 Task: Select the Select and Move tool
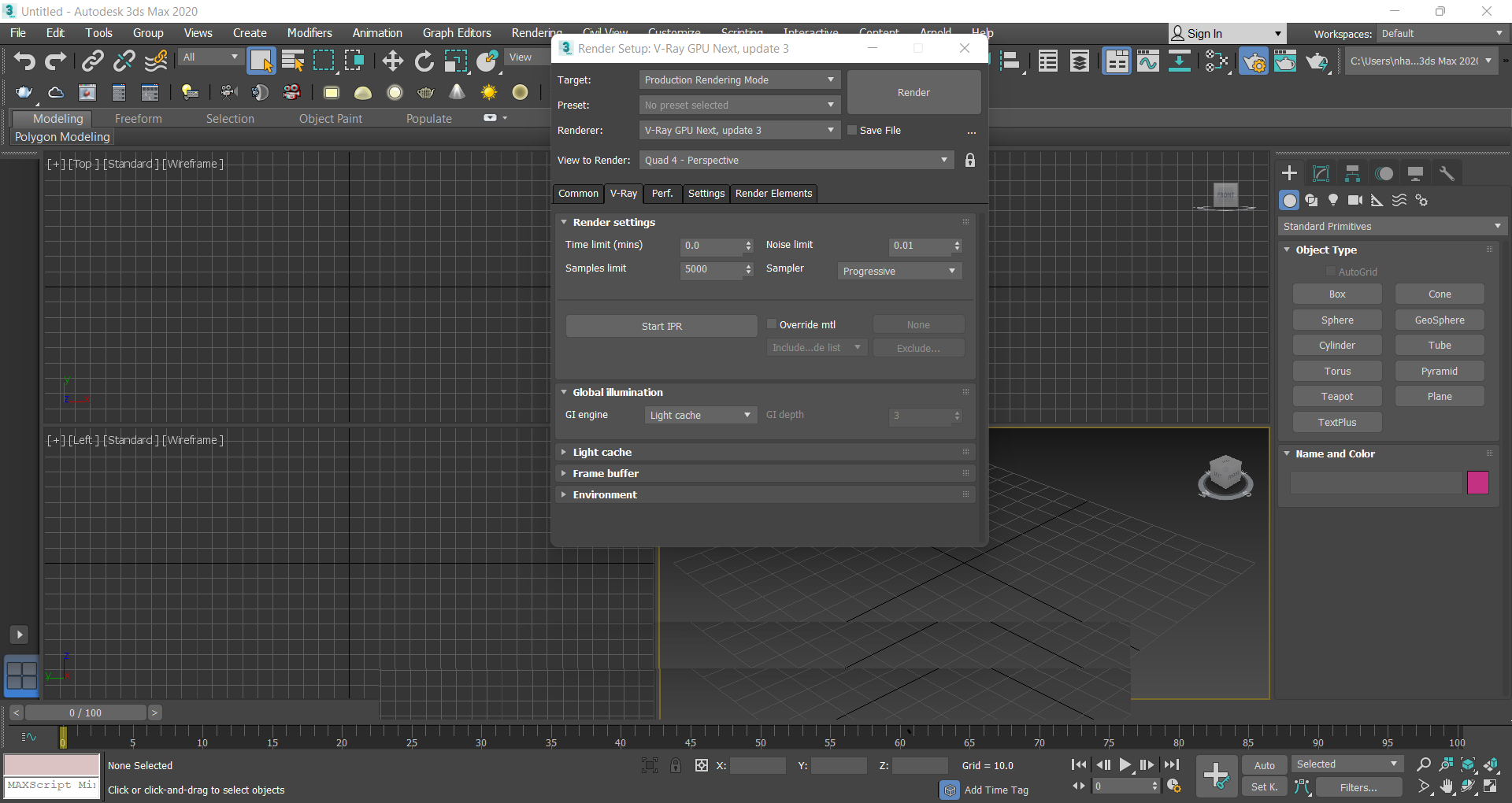[392, 61]
